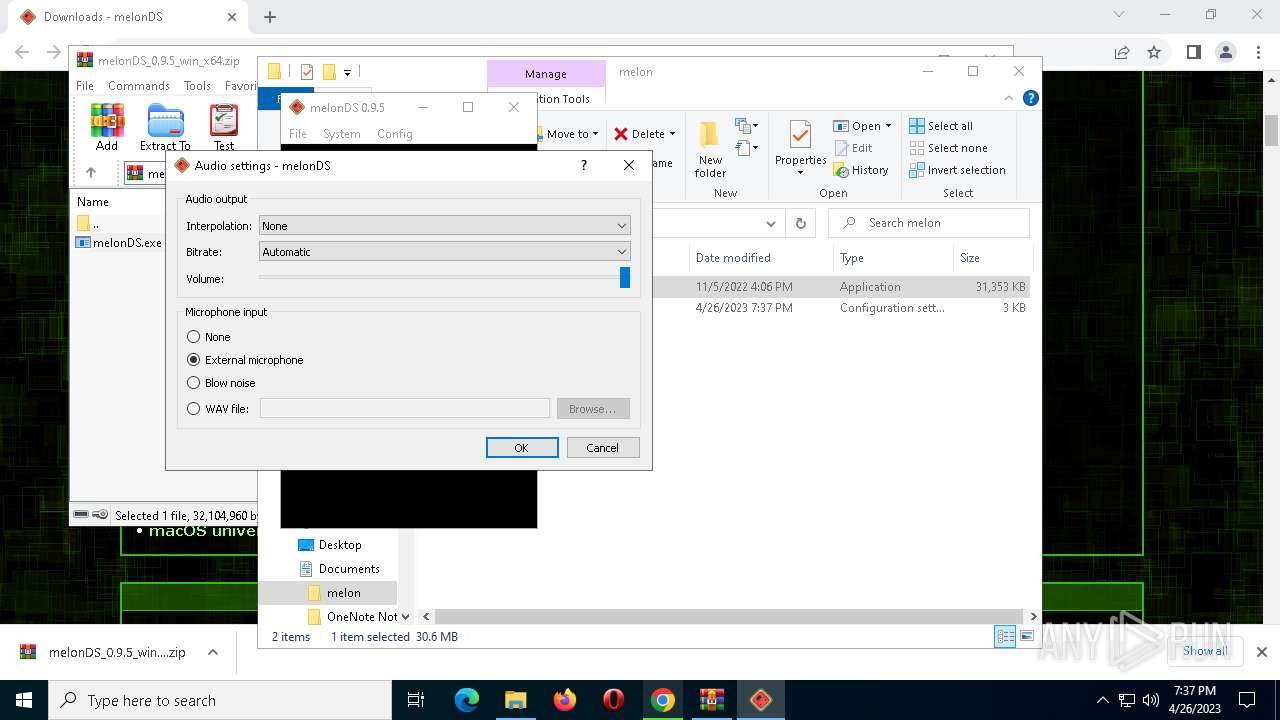1280x720 pixels.
Task: Click the WinRAR Add archive icon
Action: [x=107, y=120]
